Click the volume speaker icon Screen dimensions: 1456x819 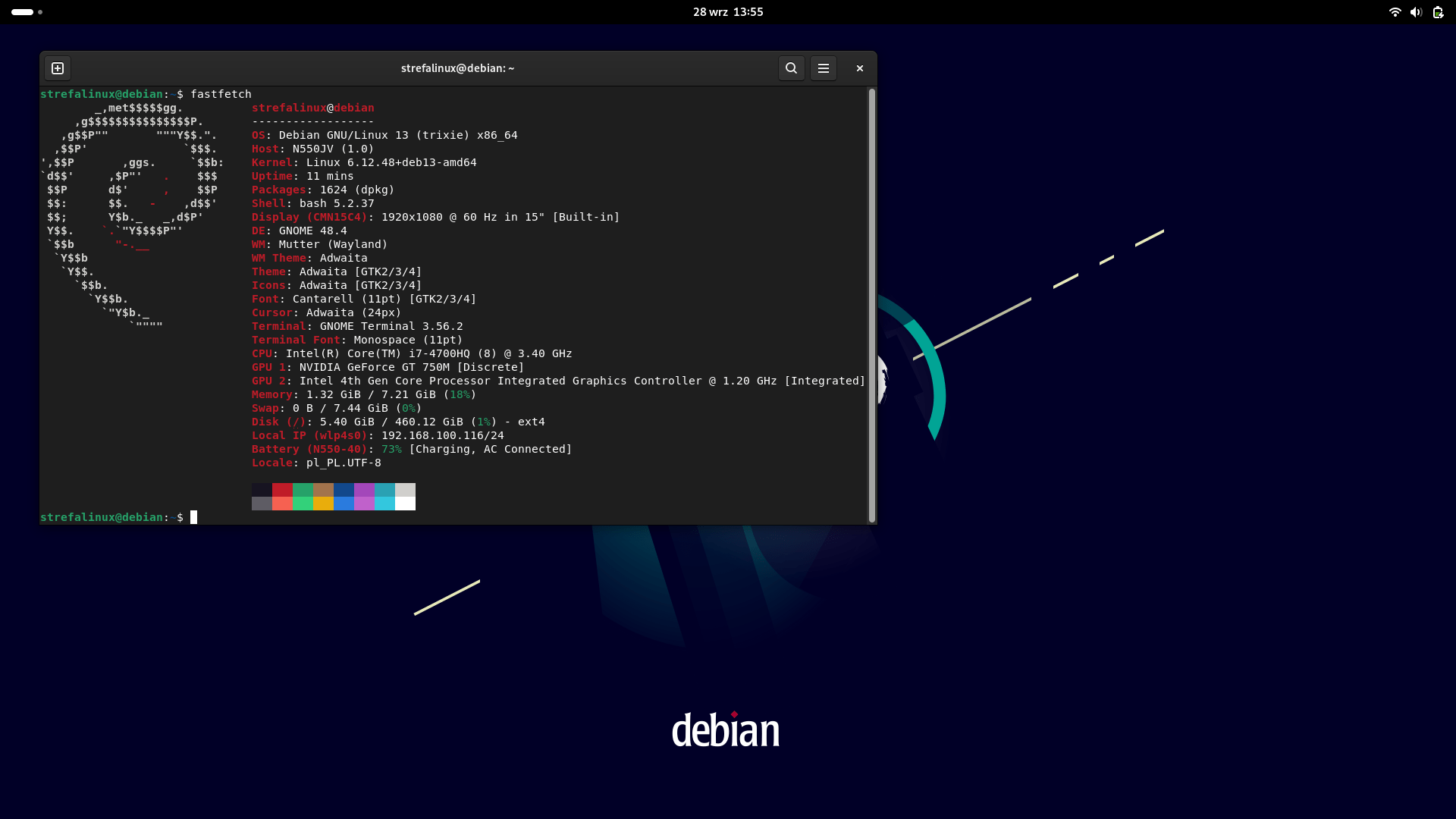(x=1416, y=12)
